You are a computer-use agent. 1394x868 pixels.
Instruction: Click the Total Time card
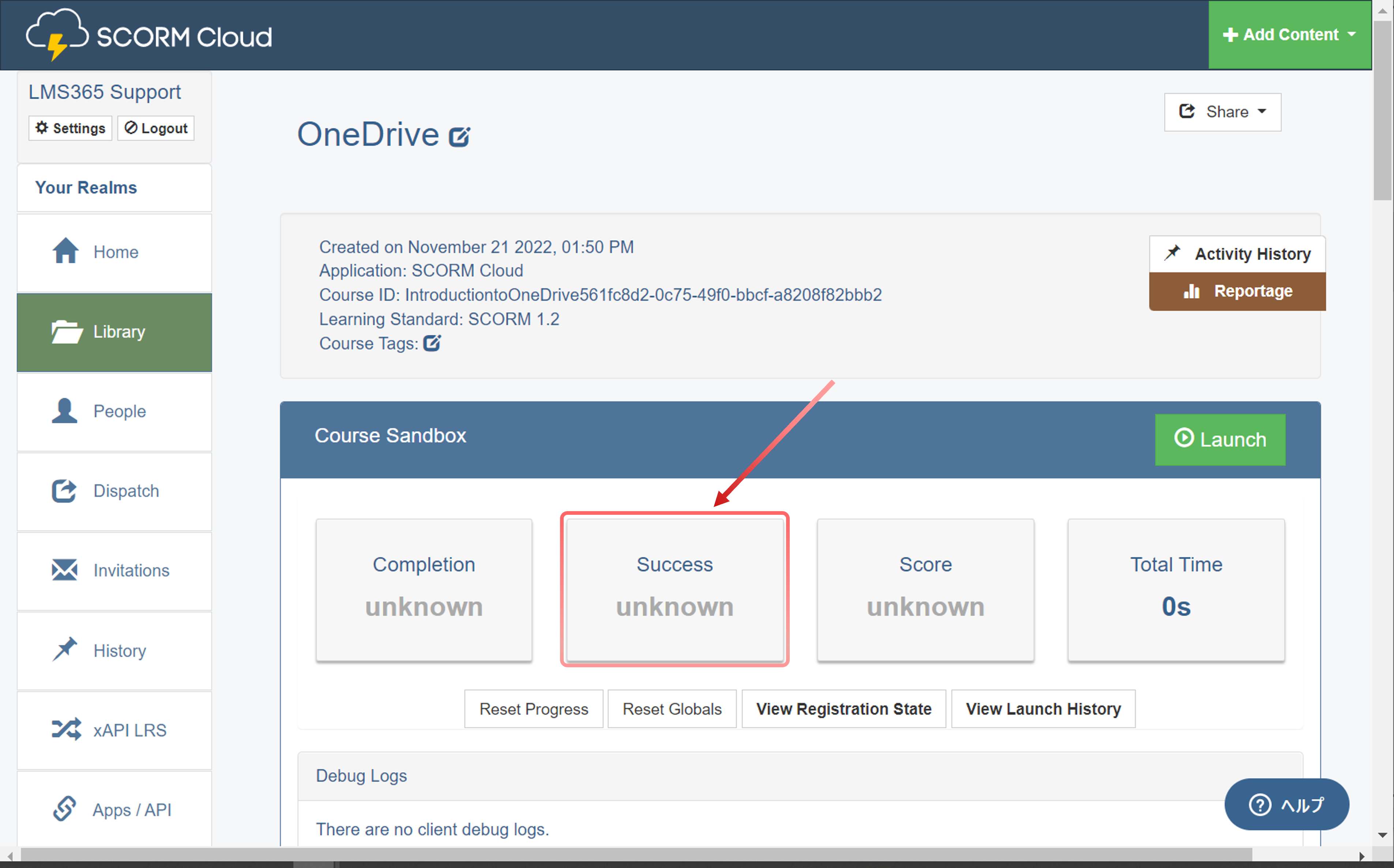click(x=1176, y=589)
